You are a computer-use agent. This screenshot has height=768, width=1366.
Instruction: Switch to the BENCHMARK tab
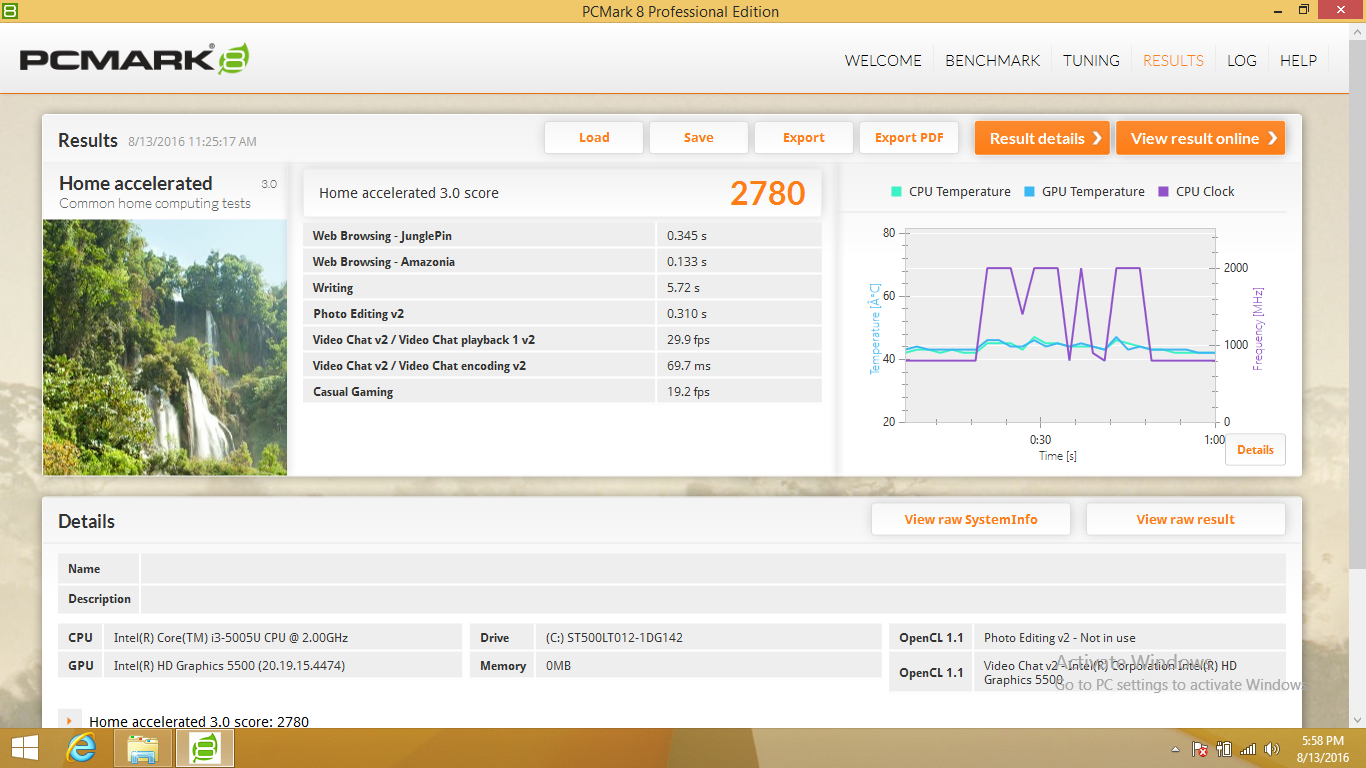[992, 60]
